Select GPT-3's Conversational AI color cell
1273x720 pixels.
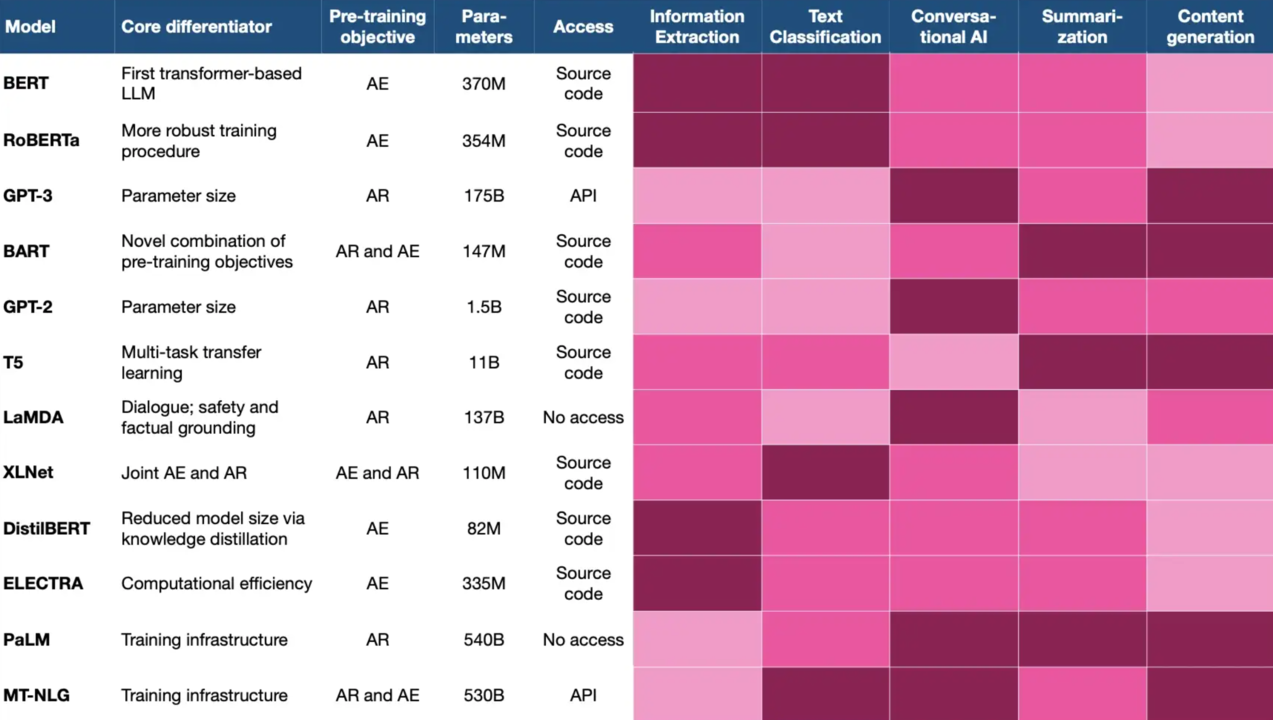coord(953,196)
